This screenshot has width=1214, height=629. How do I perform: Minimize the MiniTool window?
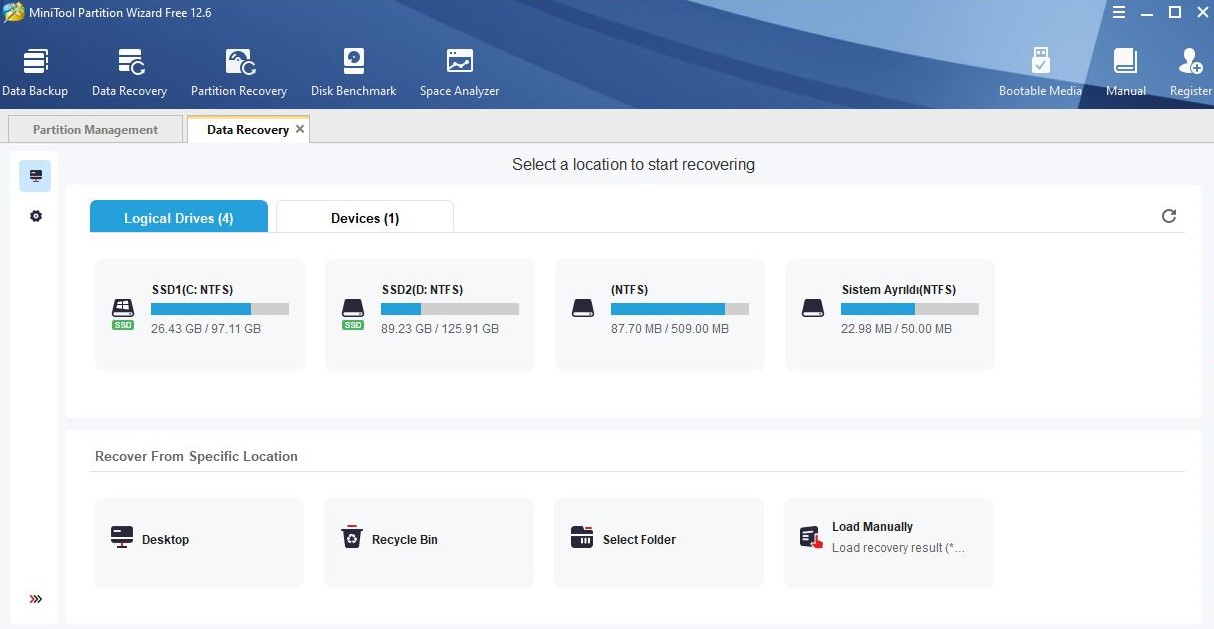coord(1148,13)
